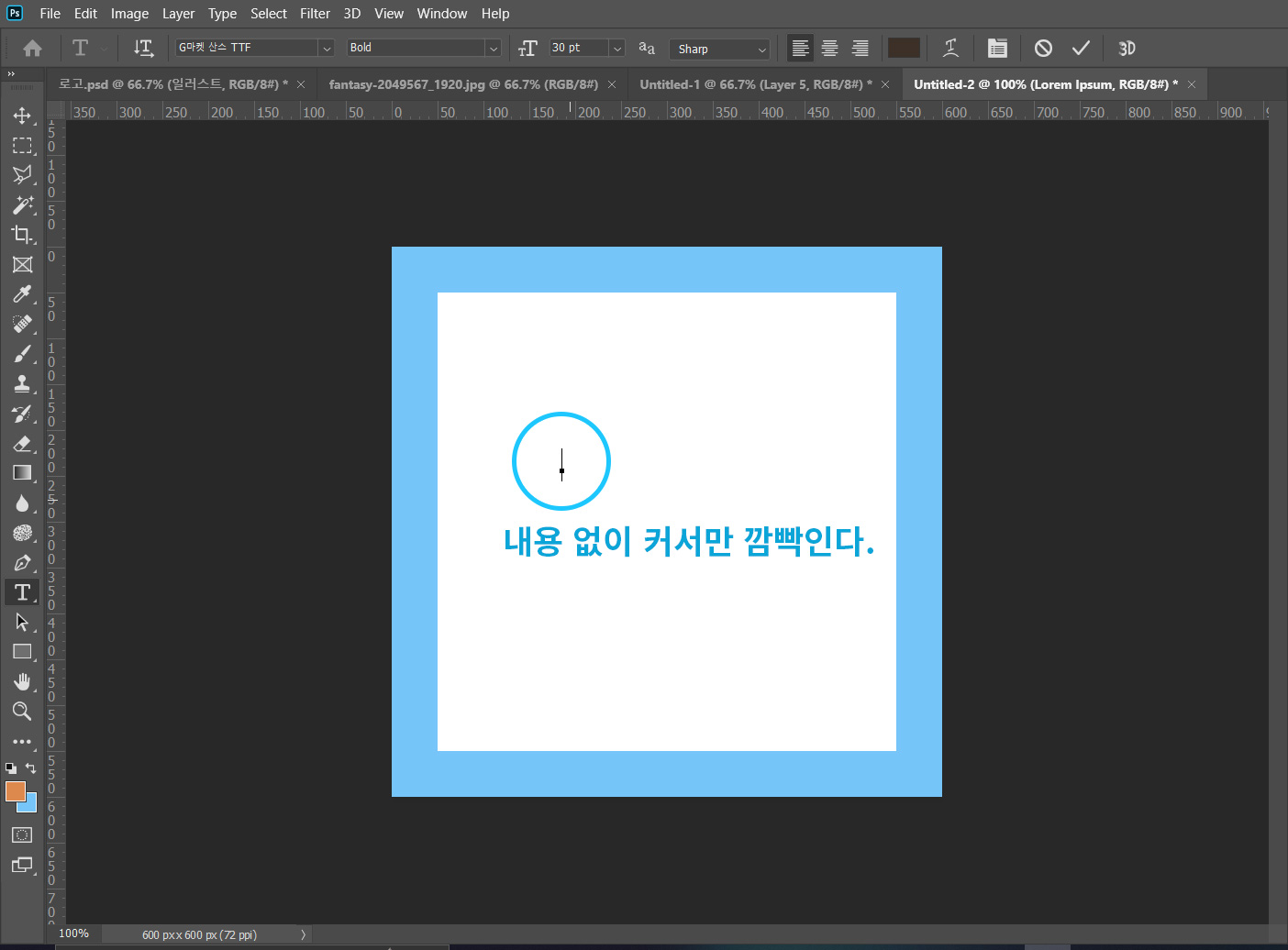Select the Sponge tool

click(x=22, y=533)
